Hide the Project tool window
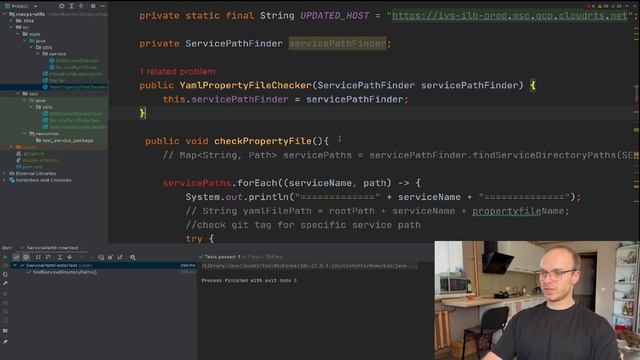This screenshot has height=360, width=640. tap(103, 6)
